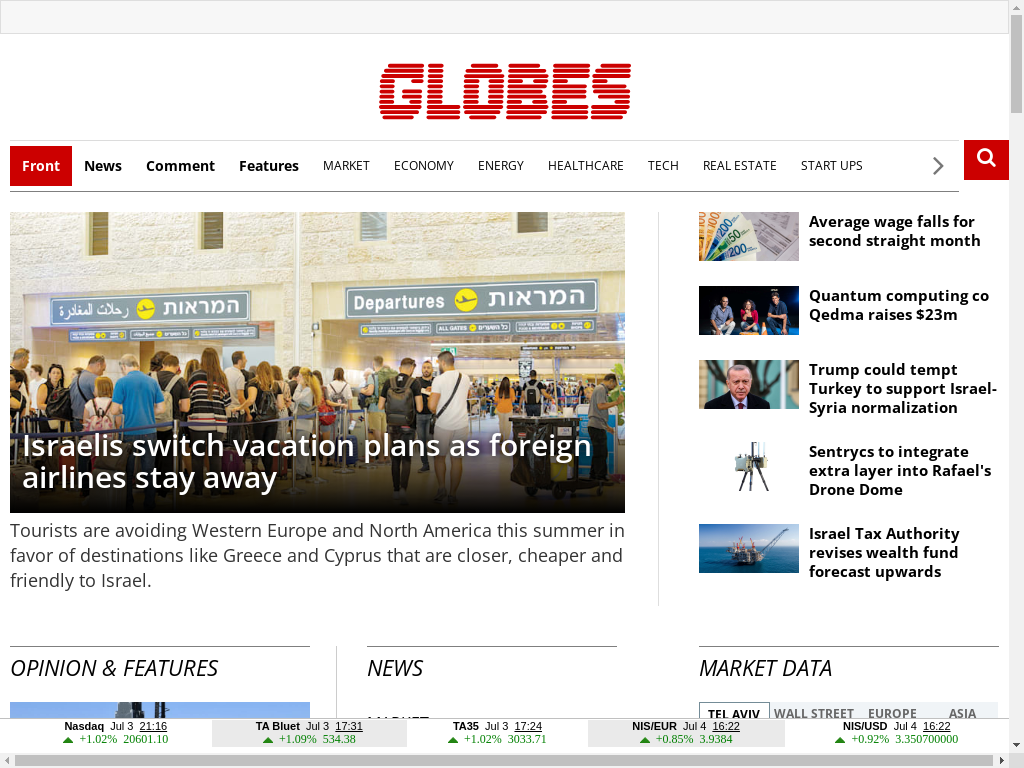Open the search magnifier icon
The image size is (1024, 768).
(x=986, y=159)
